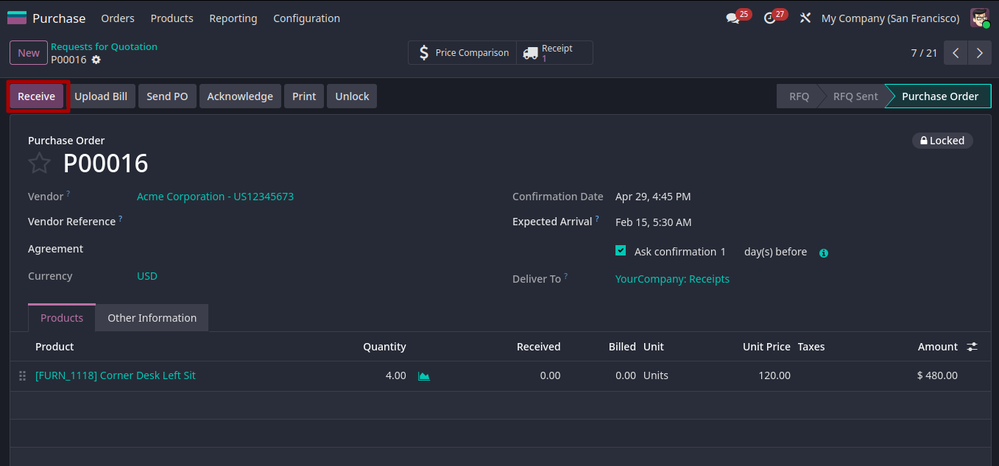Click the 7 / 21 pager counter
This screenshot has width=999, height=466.
pyautogui.click(x=924, y=53)
